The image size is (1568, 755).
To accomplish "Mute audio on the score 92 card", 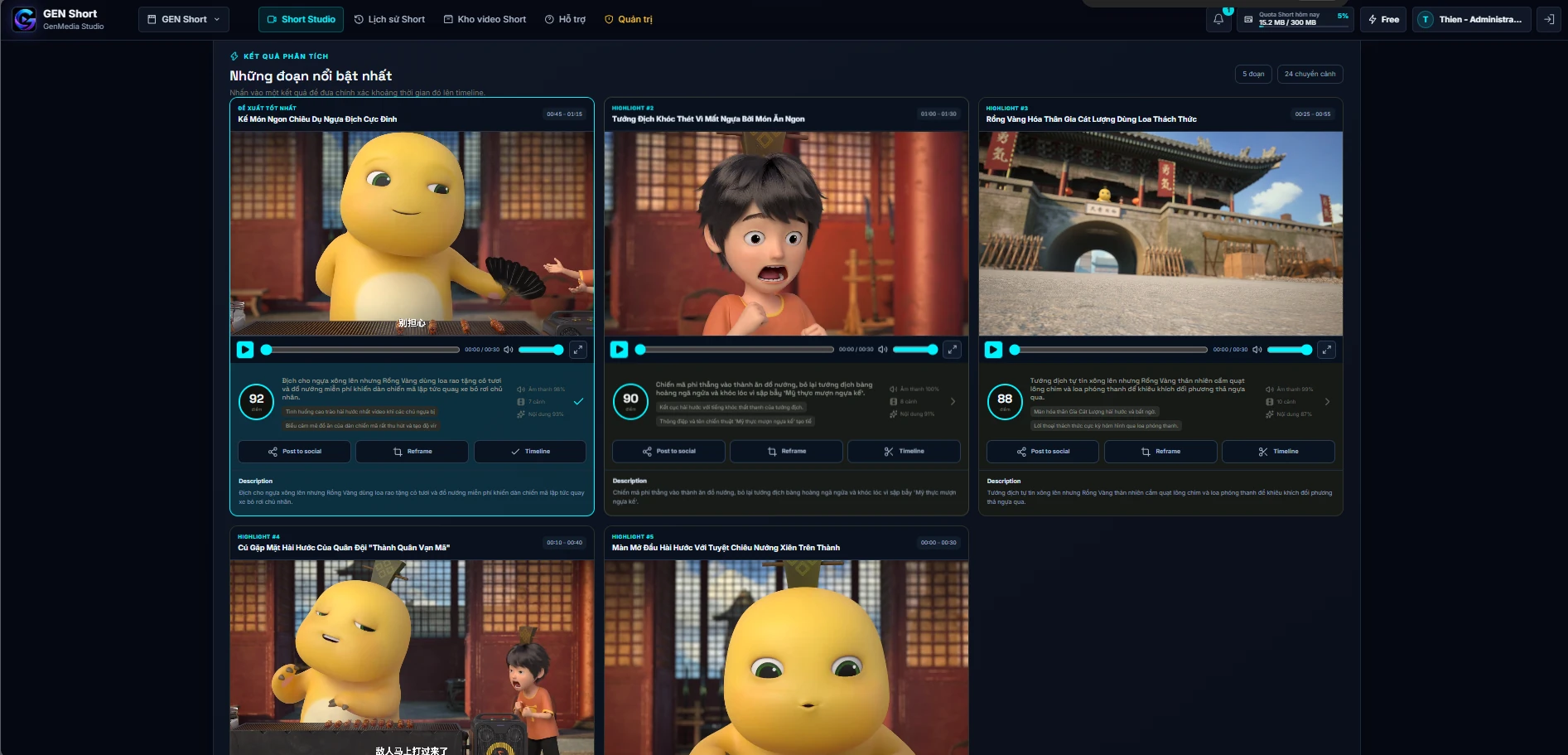I will tap(509, 350).
